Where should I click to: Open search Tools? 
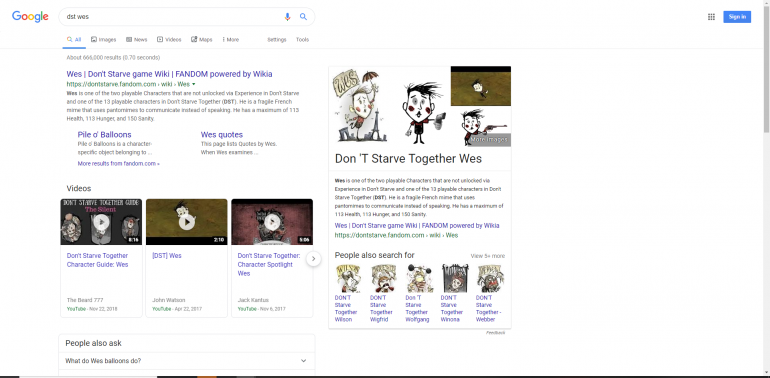pos(302,40)
